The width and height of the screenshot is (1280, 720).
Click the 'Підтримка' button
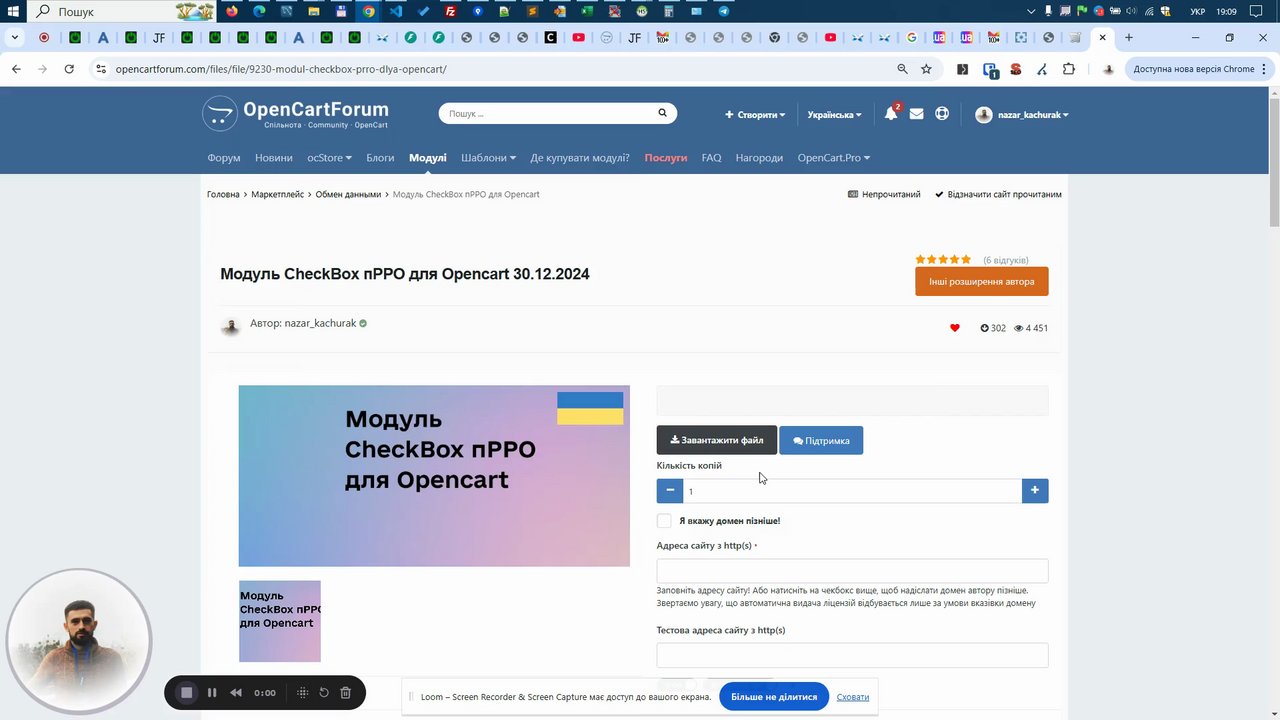click(x=821, y=440)
